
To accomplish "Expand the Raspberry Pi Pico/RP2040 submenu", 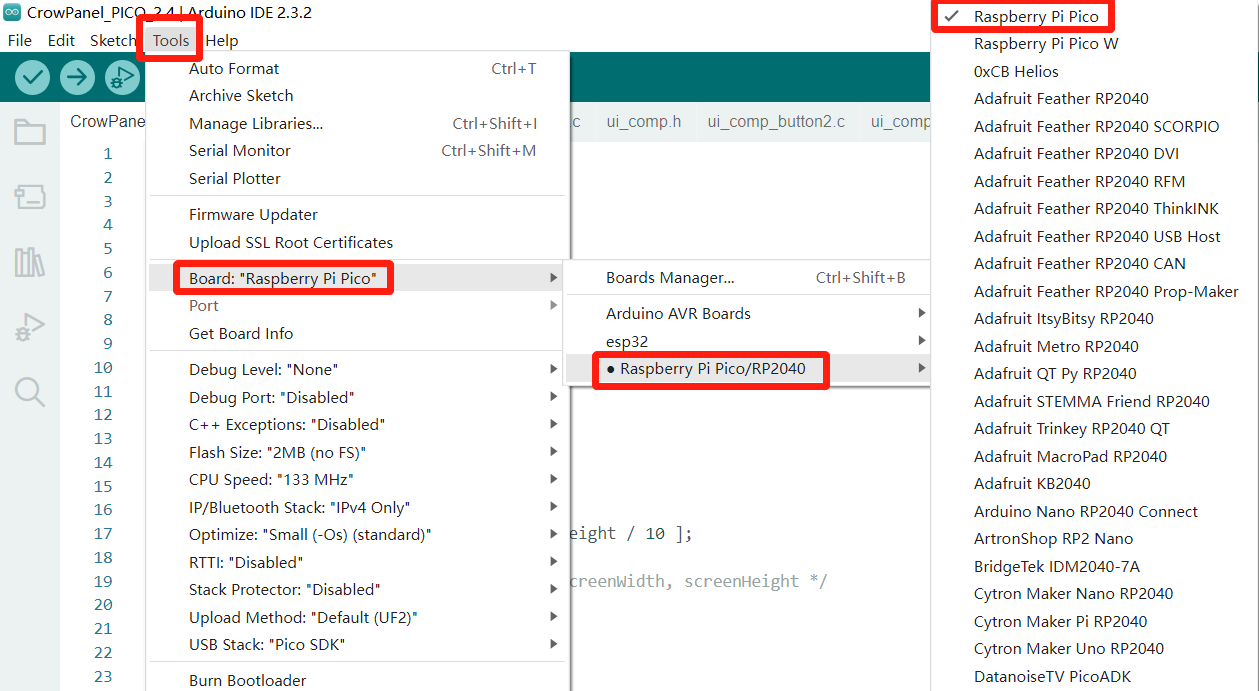I will tap(747, 369).
